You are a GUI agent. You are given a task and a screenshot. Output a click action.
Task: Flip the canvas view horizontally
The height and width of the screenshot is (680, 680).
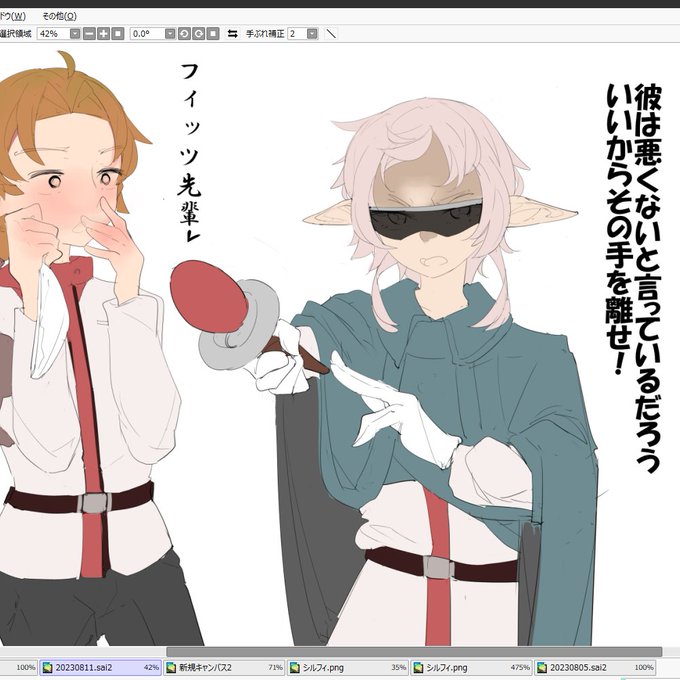coord(233,34)
